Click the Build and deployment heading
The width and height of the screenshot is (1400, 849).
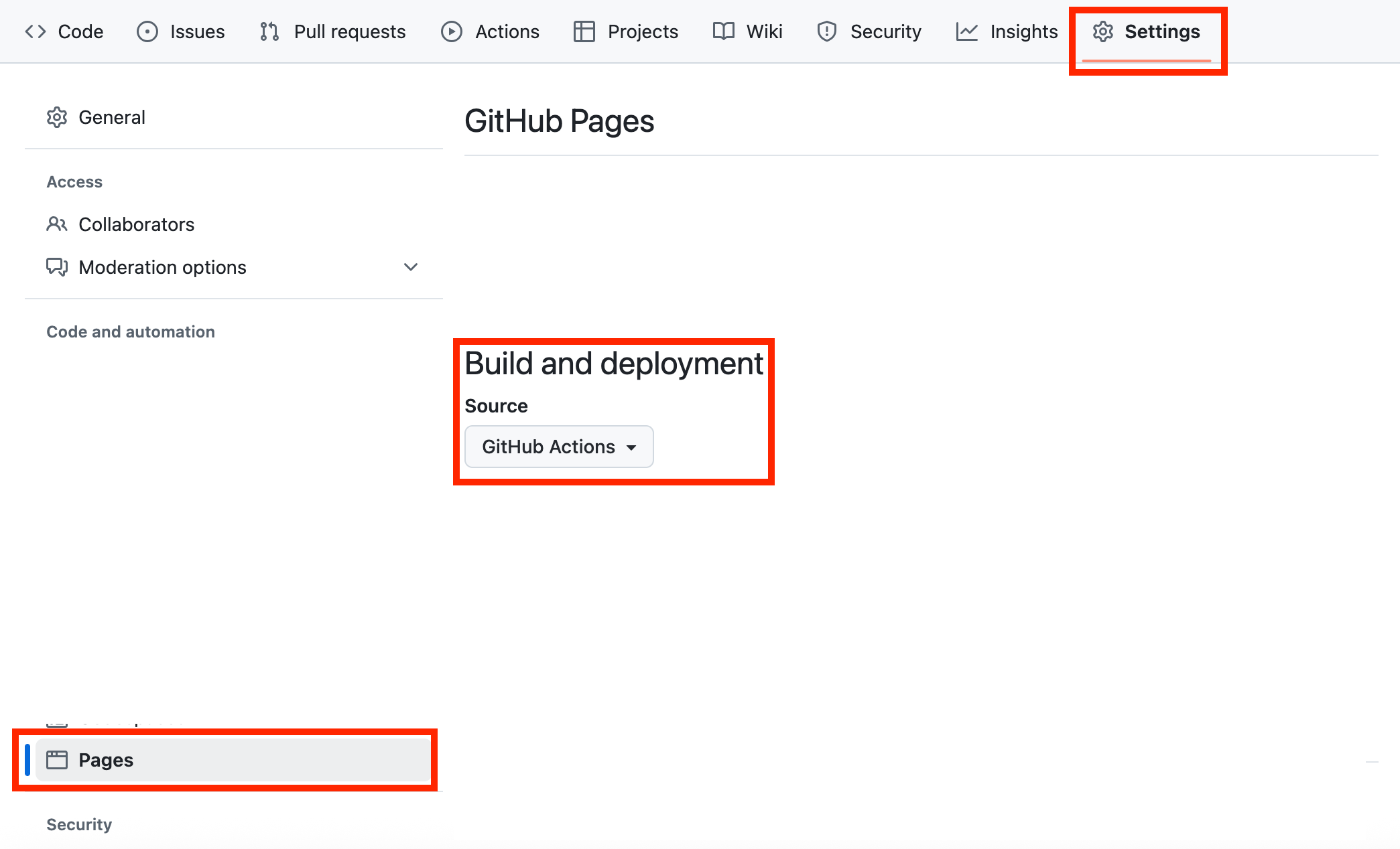point(614,364)
